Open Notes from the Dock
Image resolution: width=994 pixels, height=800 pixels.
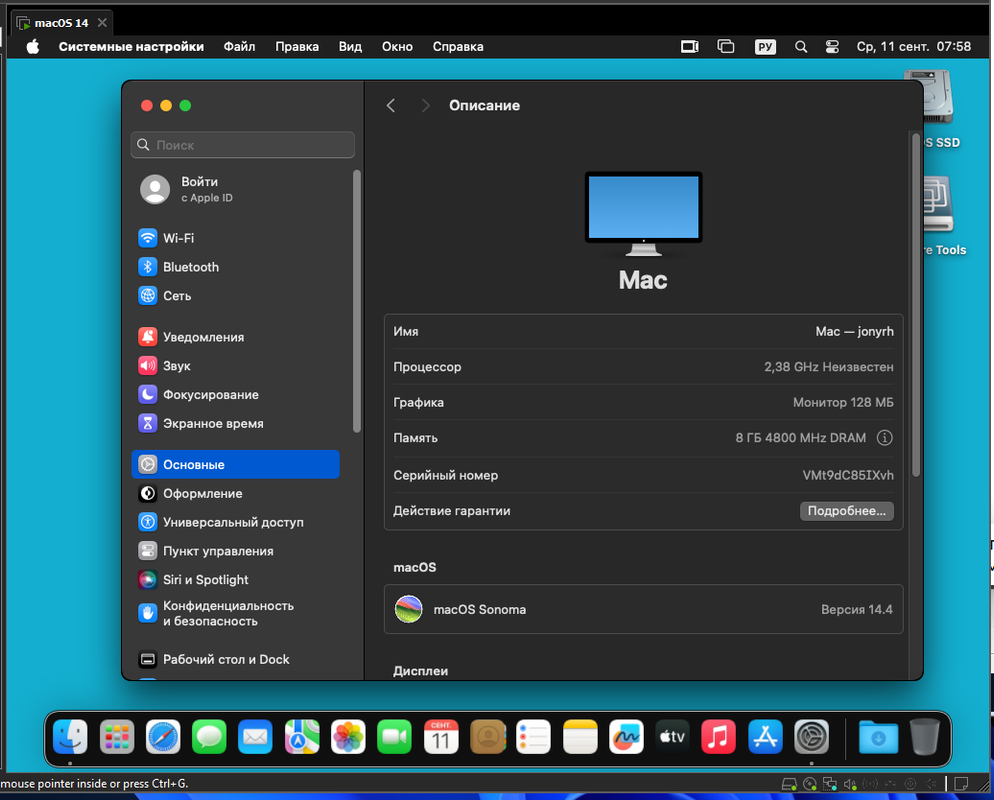580,737
